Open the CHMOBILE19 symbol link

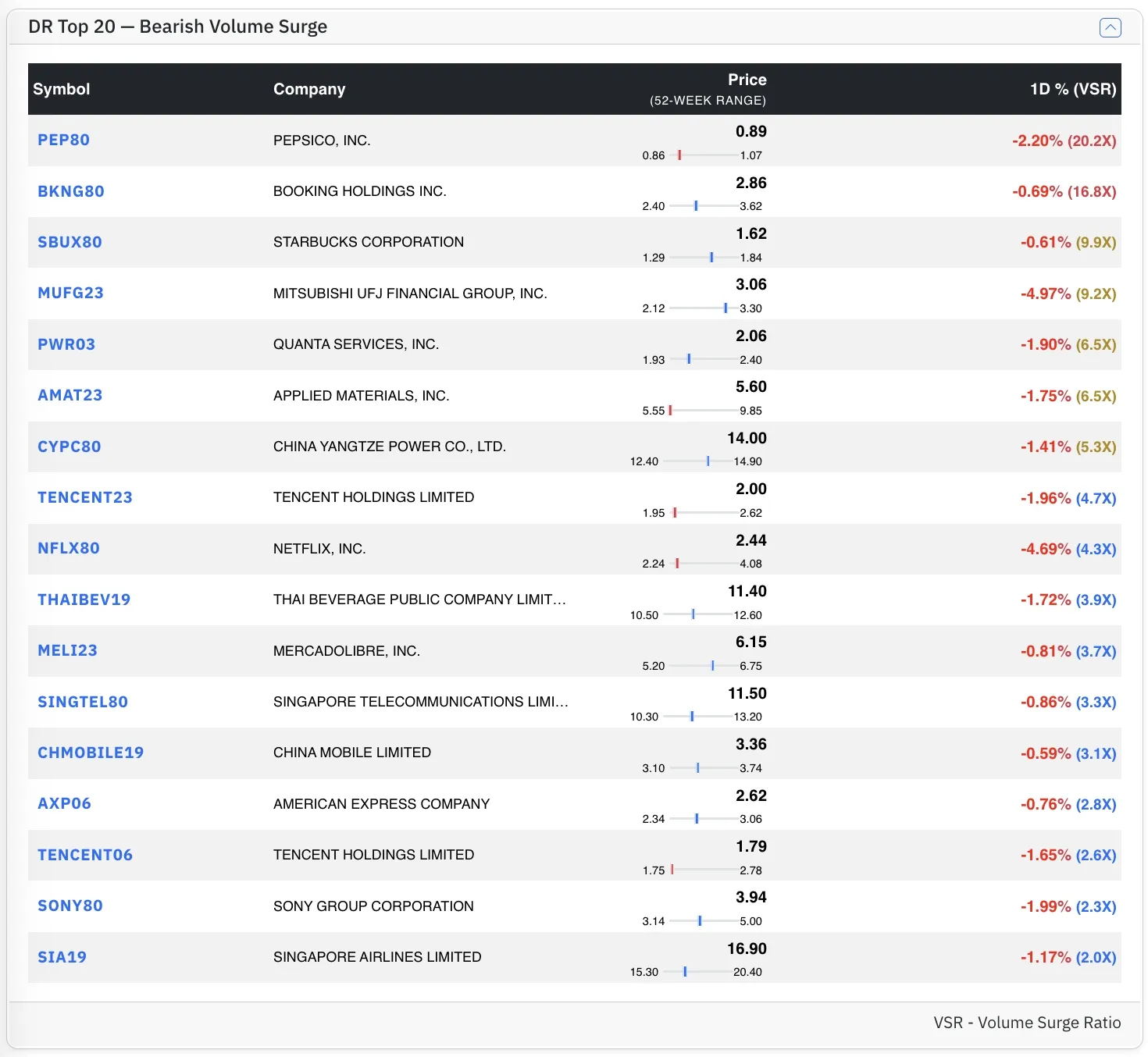click(91, 753)
